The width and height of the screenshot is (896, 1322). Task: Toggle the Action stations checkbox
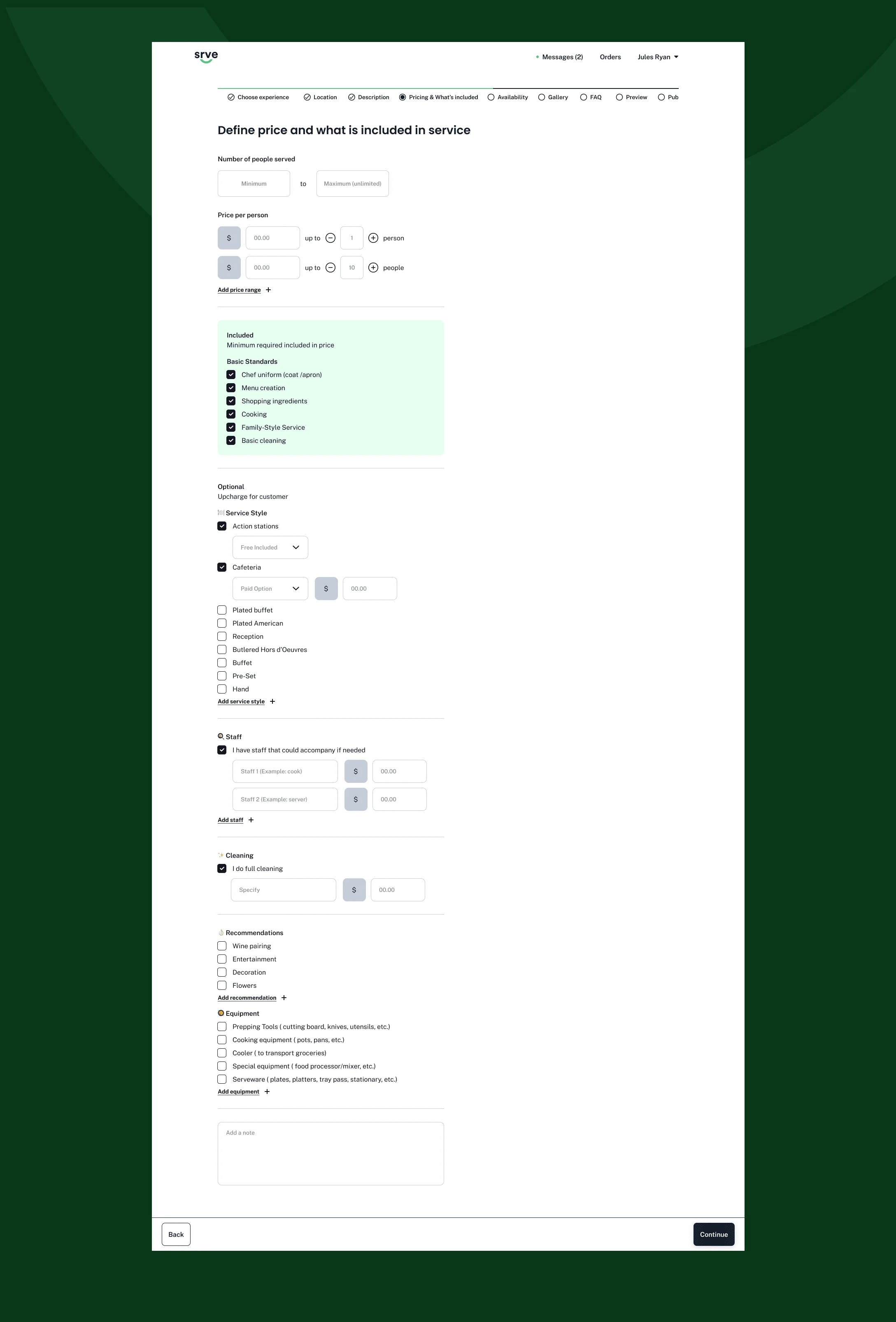coord(222,526)
